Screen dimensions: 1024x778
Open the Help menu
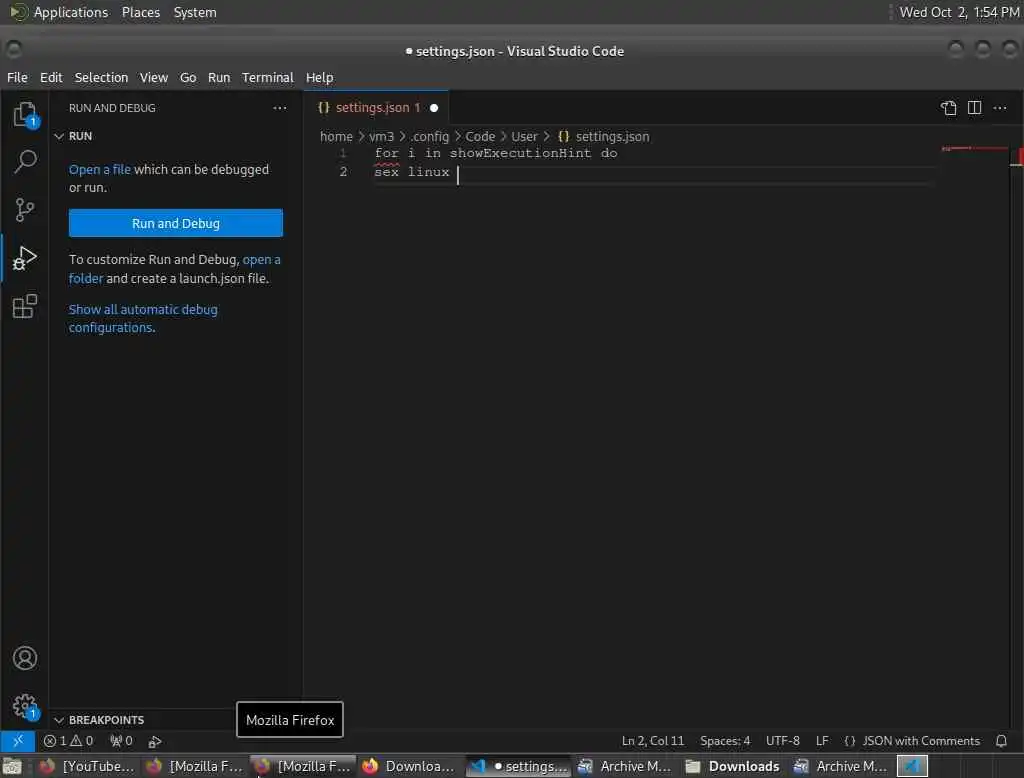[x=319, y=77]
